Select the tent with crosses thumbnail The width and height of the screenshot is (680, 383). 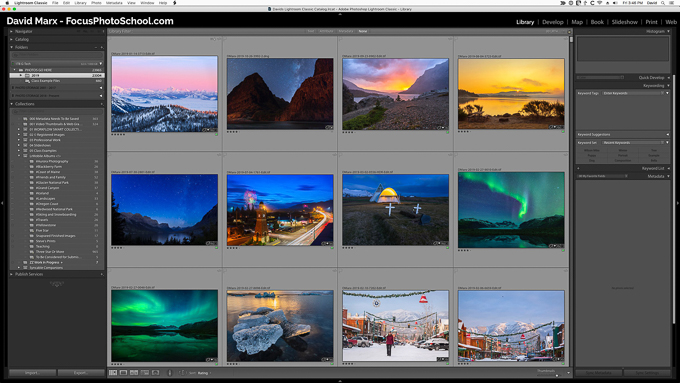coord(396,210)
